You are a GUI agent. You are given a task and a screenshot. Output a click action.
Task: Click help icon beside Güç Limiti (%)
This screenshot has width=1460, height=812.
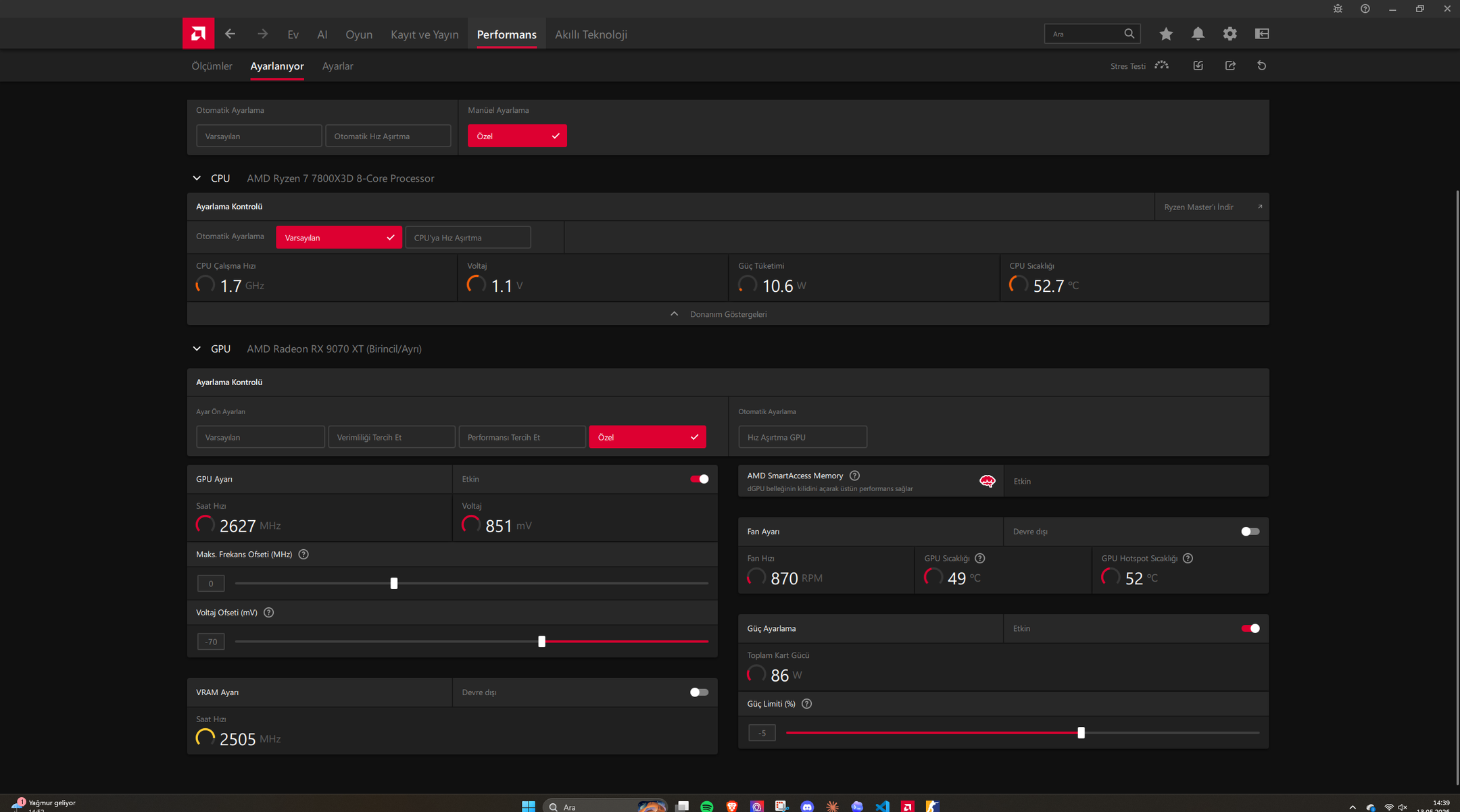[806, 704]
